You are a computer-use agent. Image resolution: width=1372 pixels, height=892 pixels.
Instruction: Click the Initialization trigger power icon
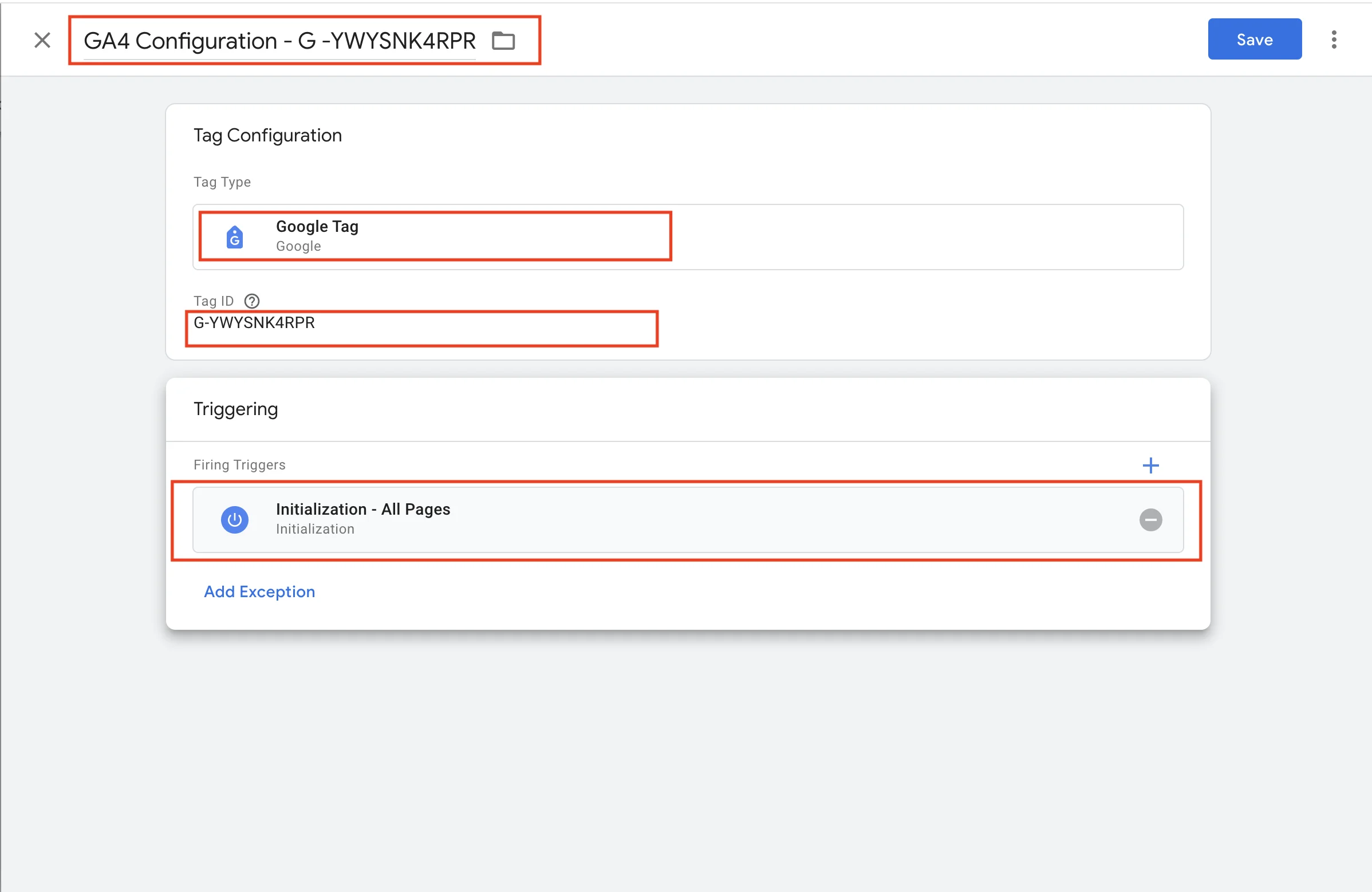(x=235, y=520)
